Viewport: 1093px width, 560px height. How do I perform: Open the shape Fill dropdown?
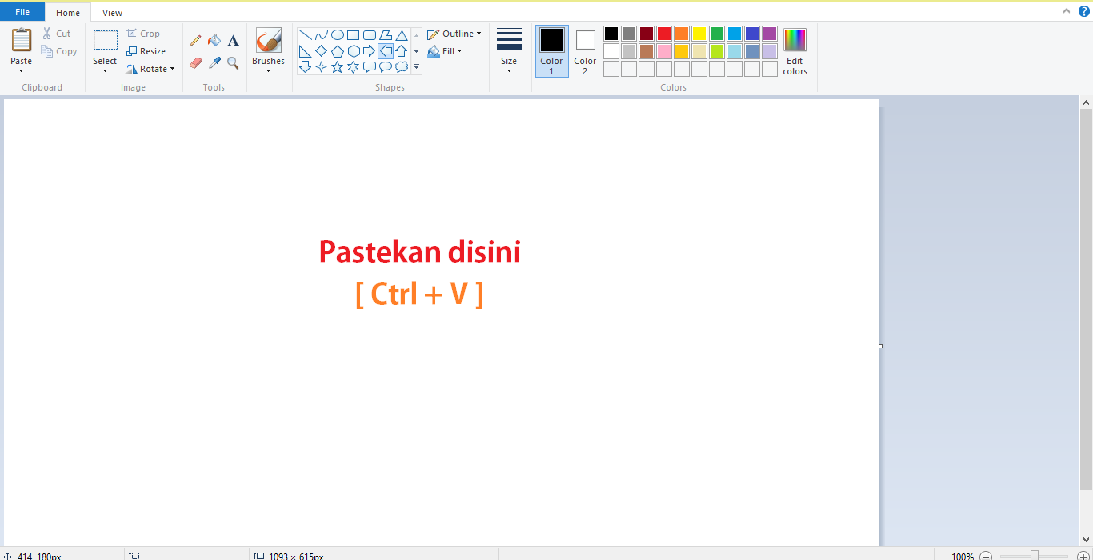444,51
